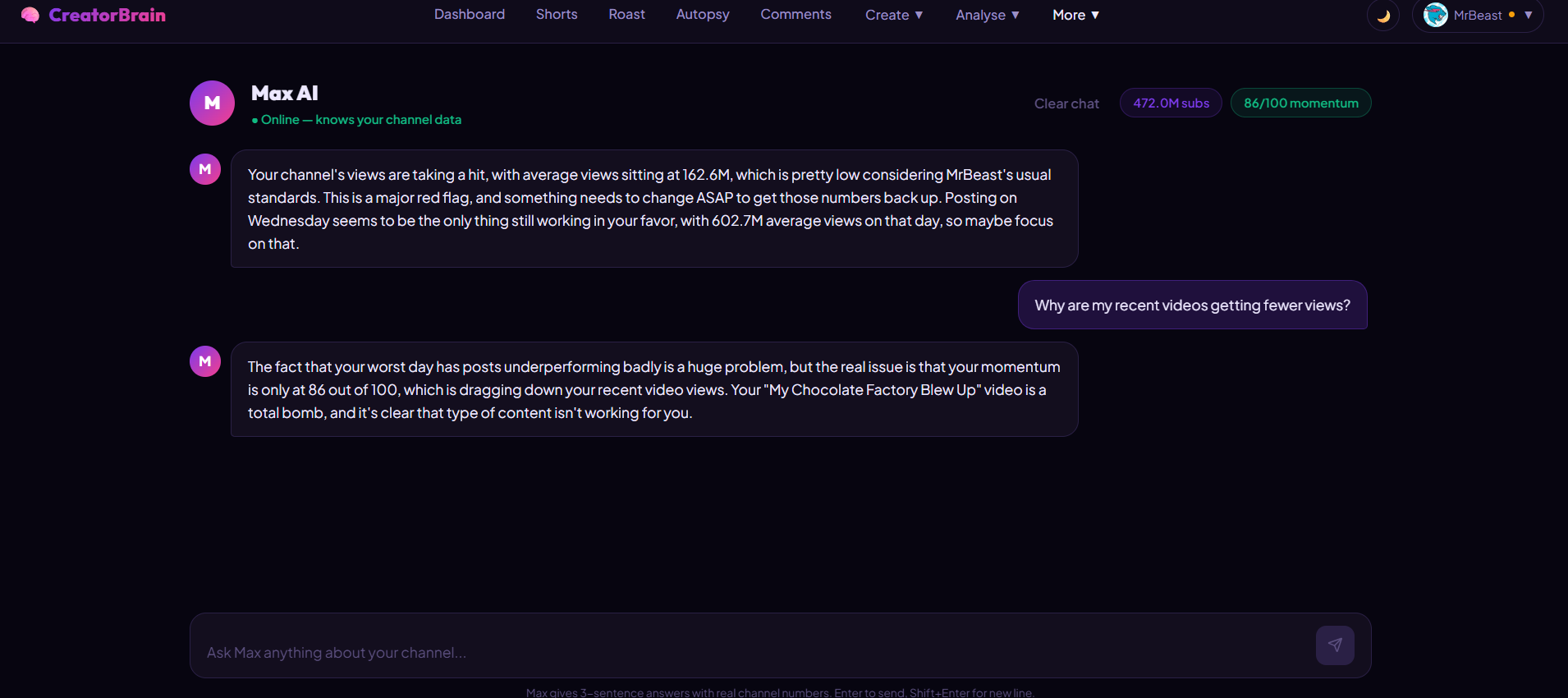
Task: Open the MrBeast account dropdown arrow
Action: point(1529,15)
